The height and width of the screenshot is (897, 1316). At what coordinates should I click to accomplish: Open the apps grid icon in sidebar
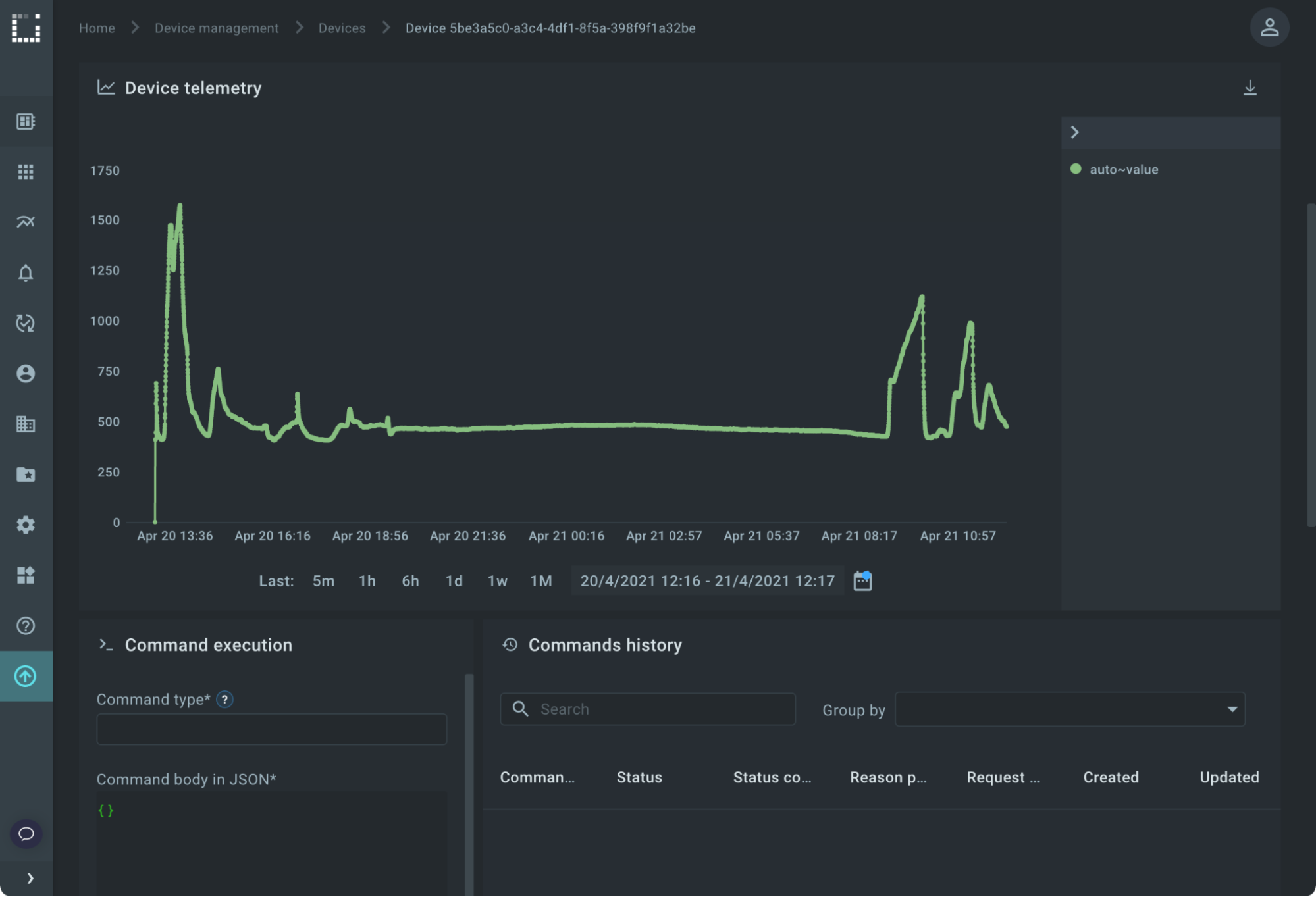click(x=26, y=171)
